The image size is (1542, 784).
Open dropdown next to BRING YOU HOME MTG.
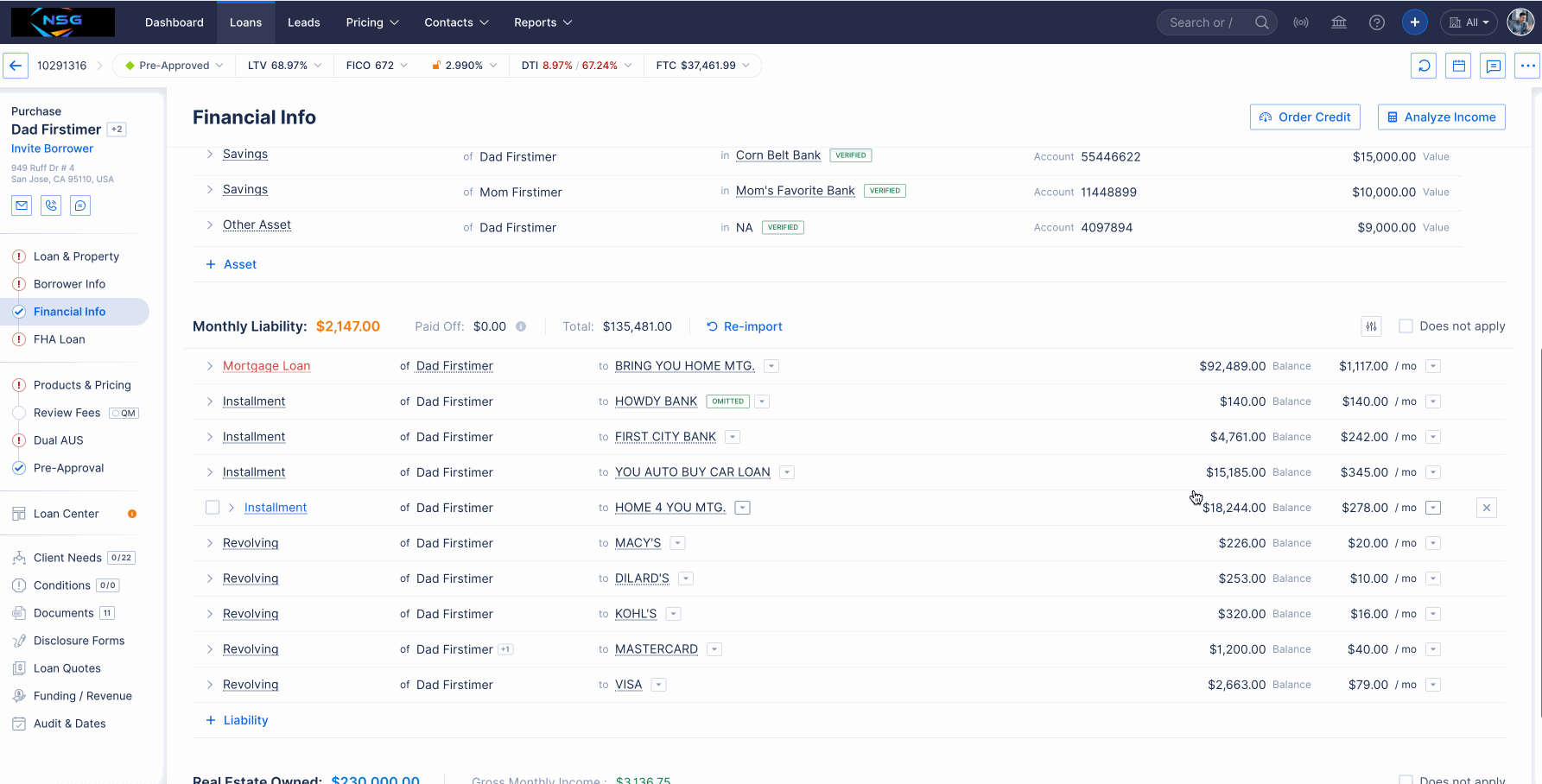(x=771, y=366)
